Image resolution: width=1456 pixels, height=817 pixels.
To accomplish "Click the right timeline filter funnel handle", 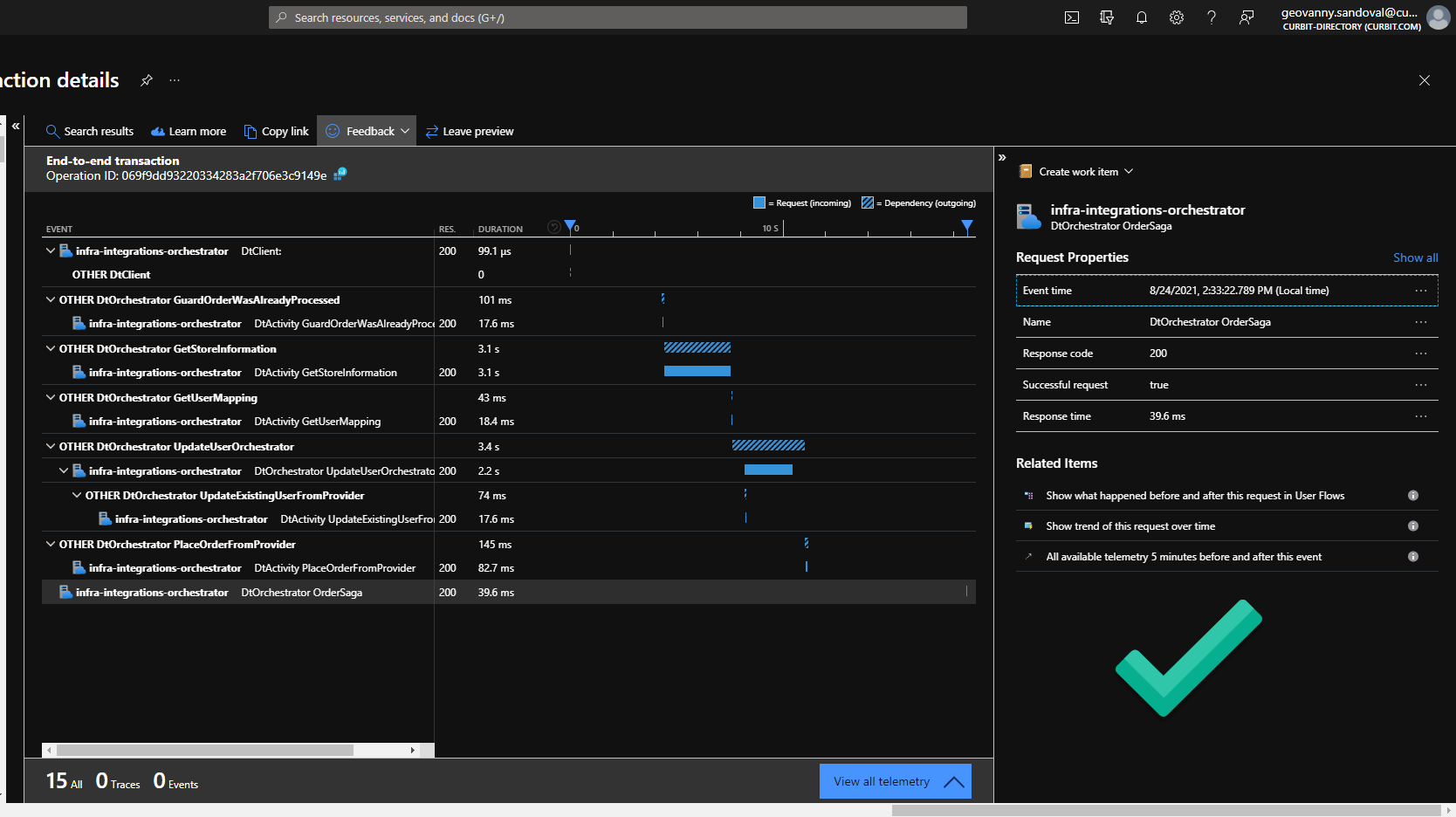I will pos(966,225).
